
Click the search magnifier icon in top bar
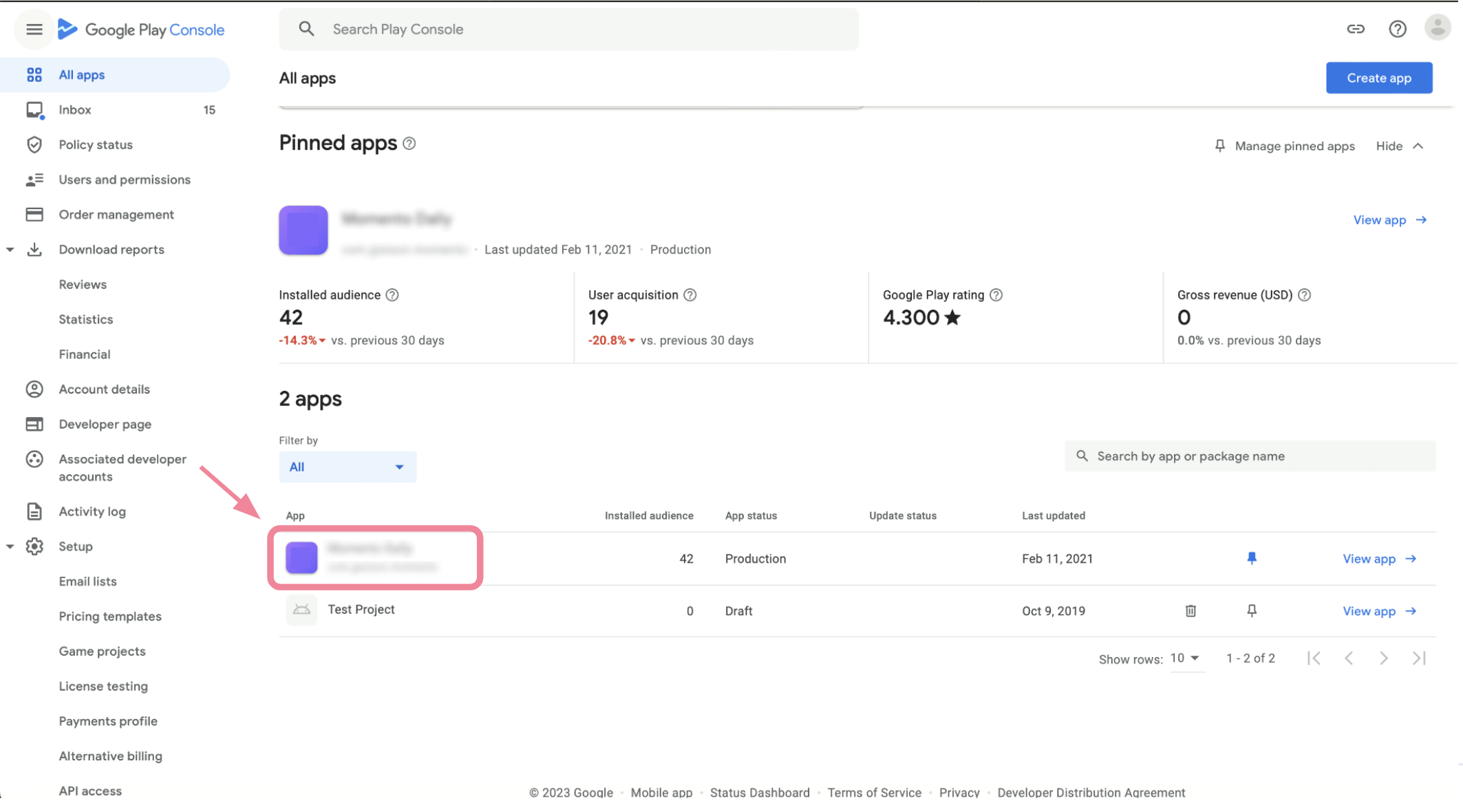point(306,29)
